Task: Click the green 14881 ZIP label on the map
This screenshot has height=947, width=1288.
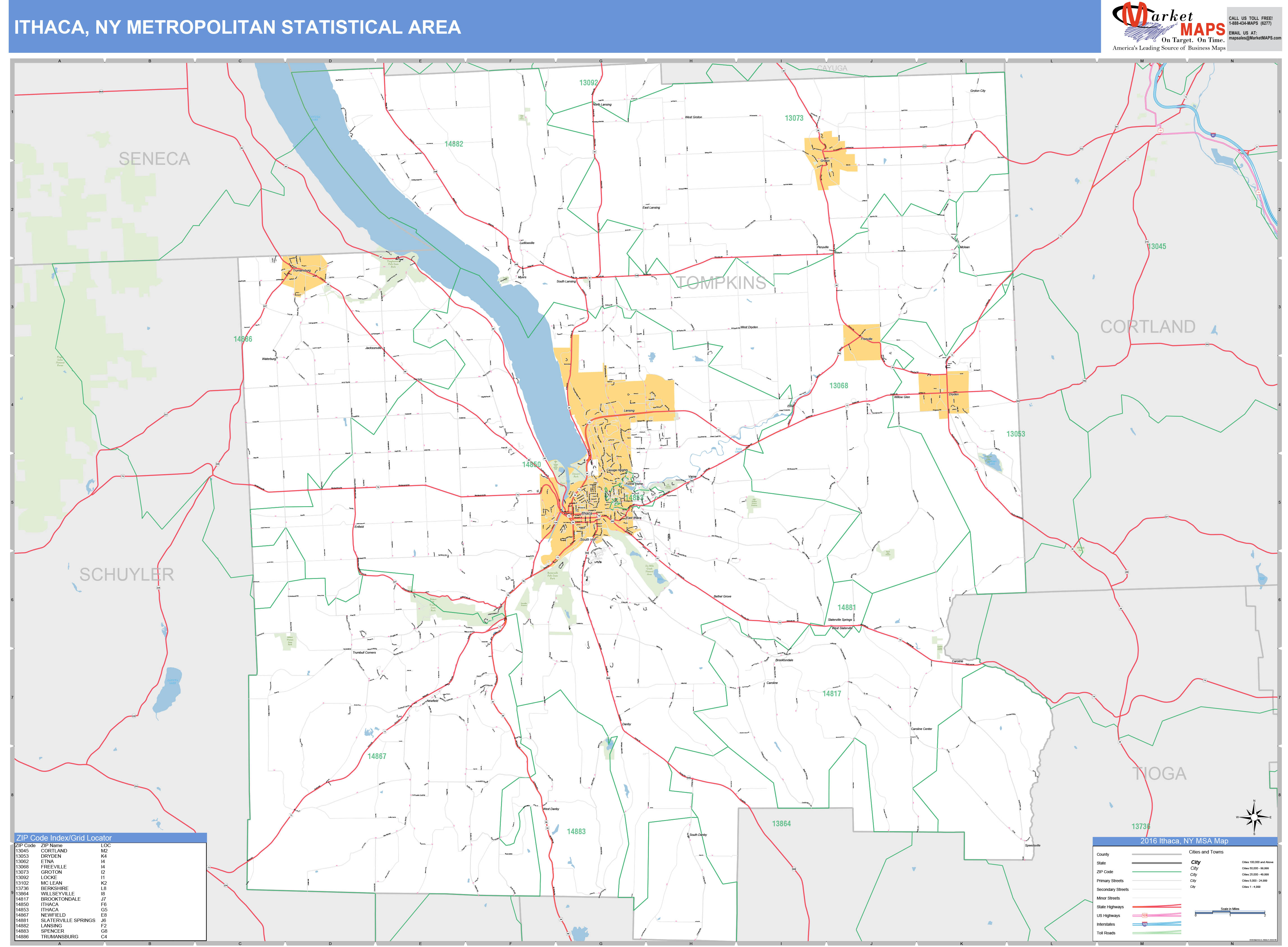Action: (846, 608)
